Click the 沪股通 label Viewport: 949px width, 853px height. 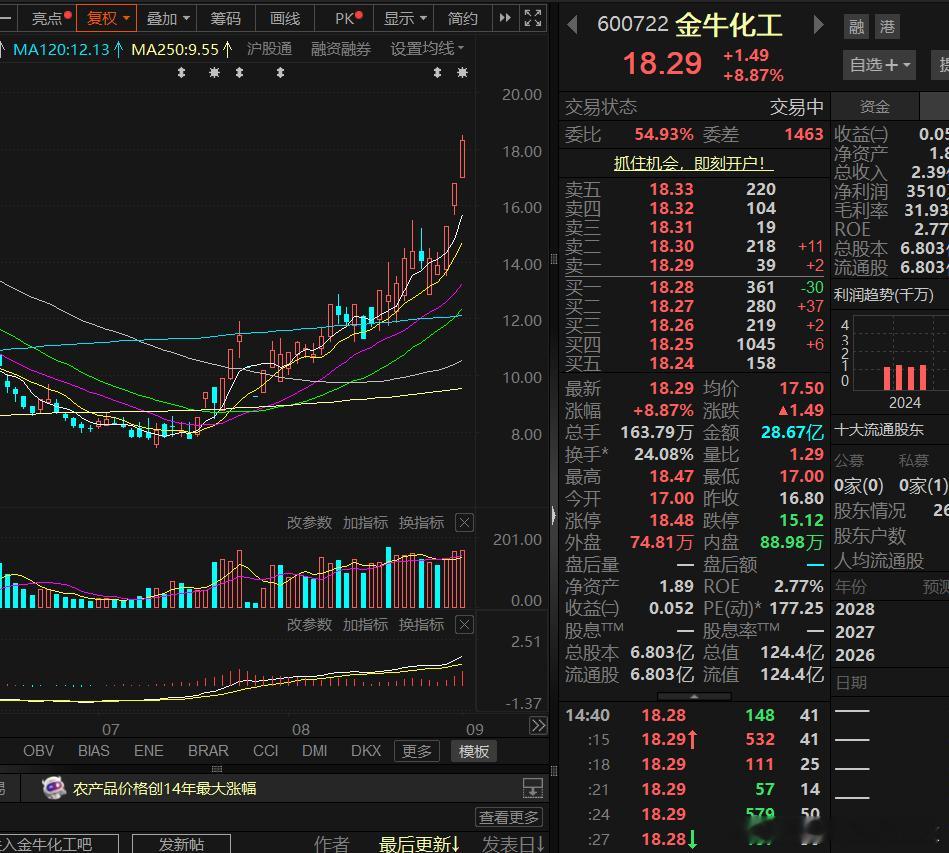[269, 49]
